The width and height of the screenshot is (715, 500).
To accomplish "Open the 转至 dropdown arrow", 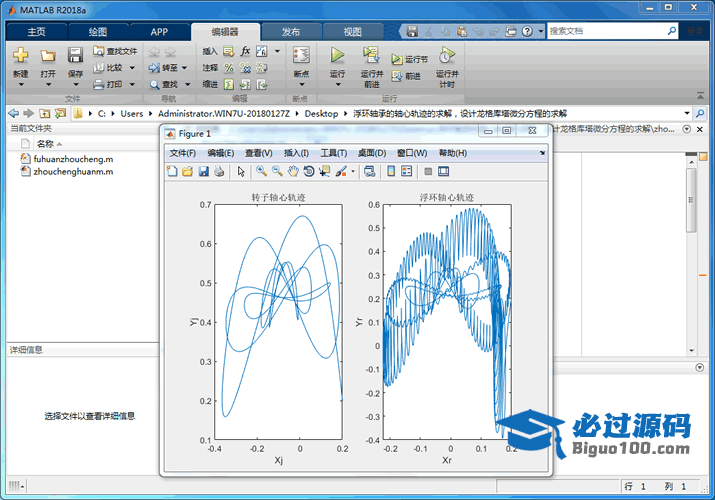I will tap(184, 68).
